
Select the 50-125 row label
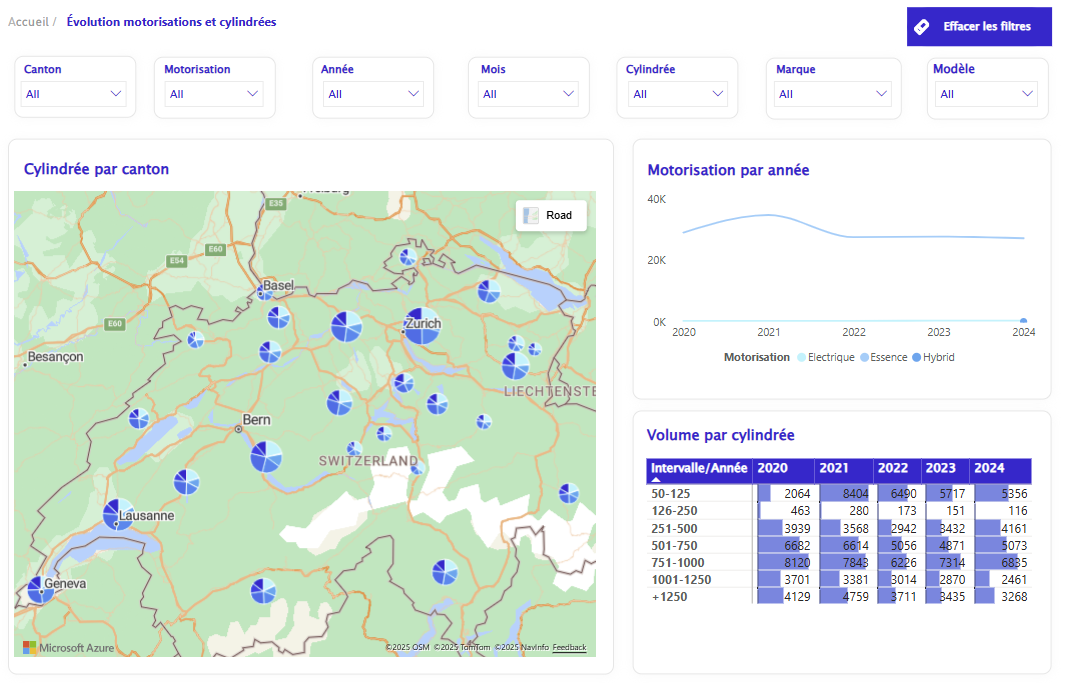coord(670,494)
